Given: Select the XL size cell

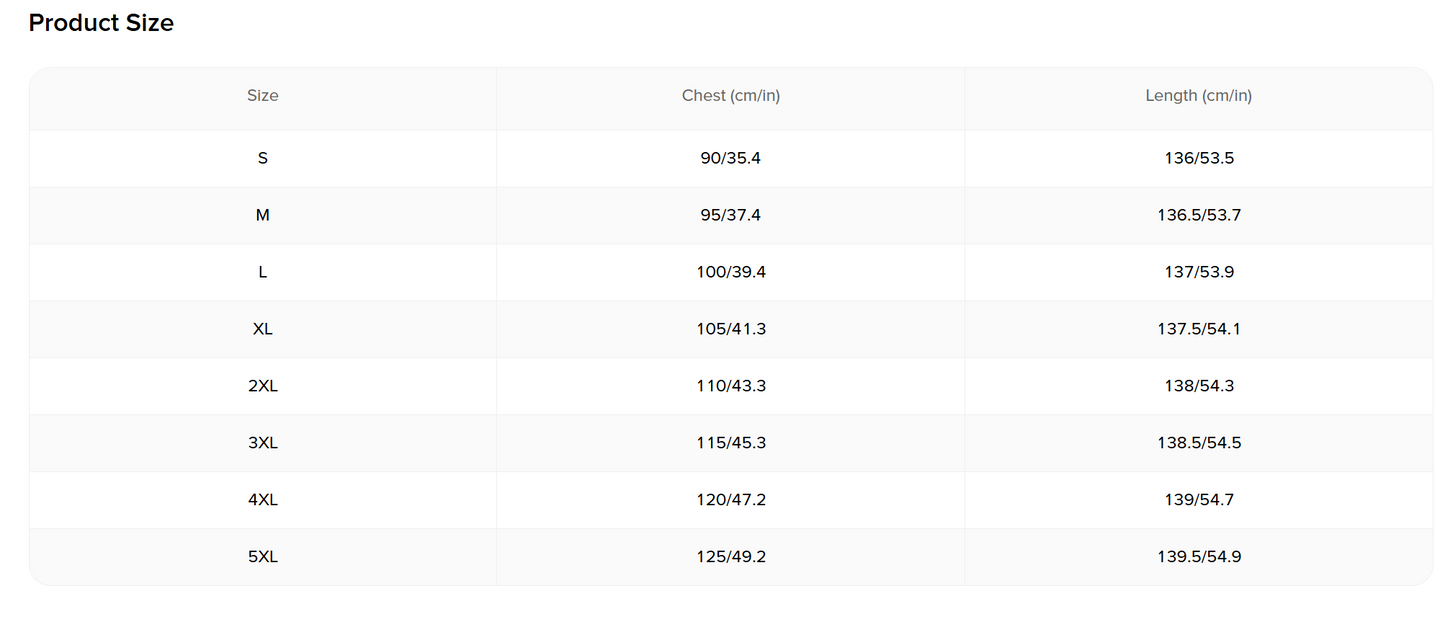Looking at the screenshot, I should click(263, 329).
